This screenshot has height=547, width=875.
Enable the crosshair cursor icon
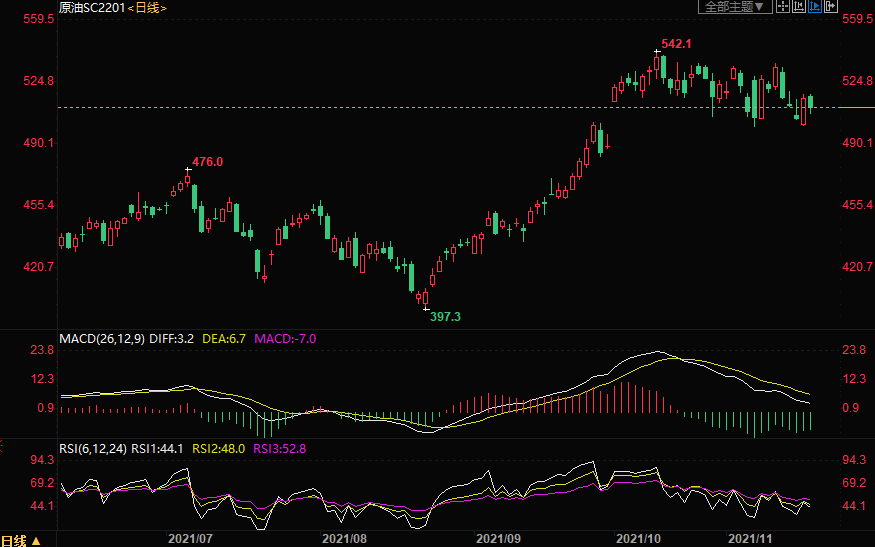(x=783, y=7)
